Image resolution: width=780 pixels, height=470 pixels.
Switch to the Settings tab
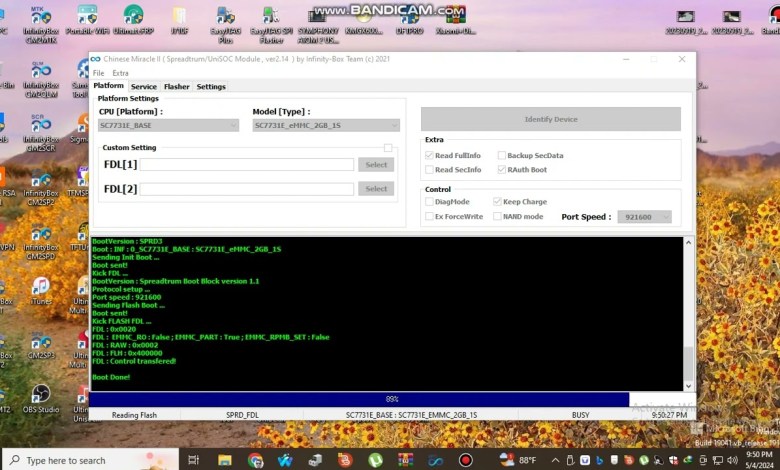coord(211,87)
